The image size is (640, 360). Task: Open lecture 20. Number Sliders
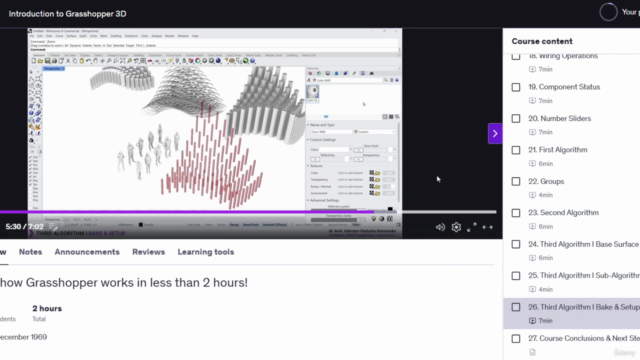560,118
